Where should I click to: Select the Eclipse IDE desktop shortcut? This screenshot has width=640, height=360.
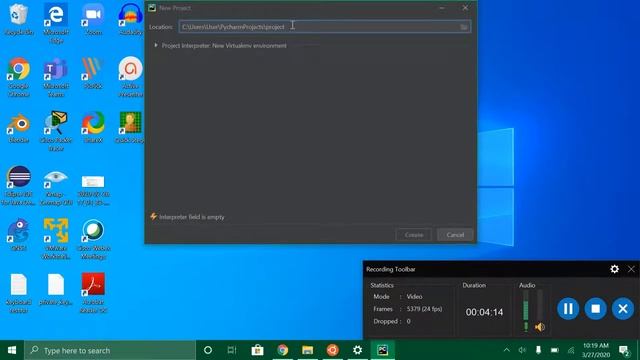pos(18,185)
